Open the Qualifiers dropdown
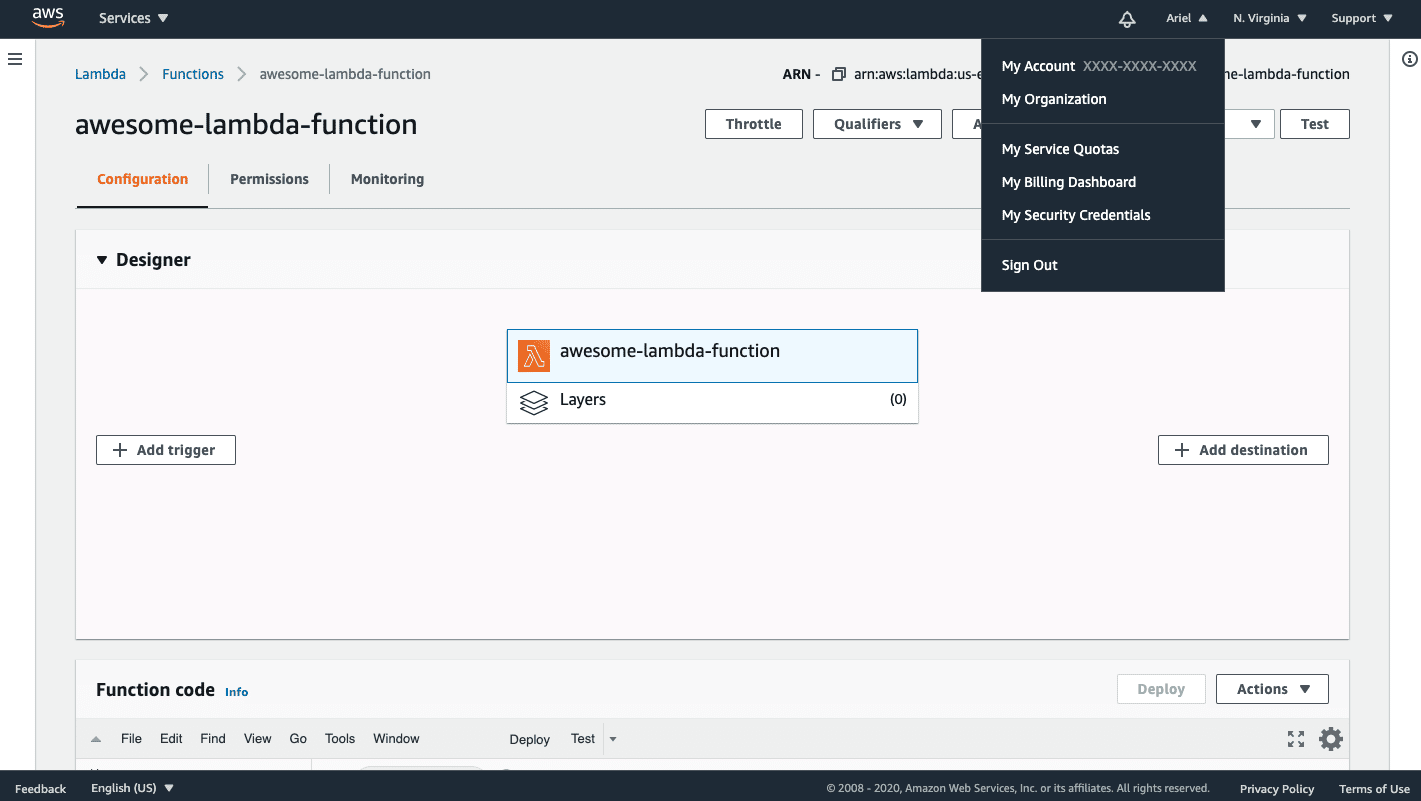The height and width of the screenshot is (801, 1421). pyautogui.click(x=878, y=124)
